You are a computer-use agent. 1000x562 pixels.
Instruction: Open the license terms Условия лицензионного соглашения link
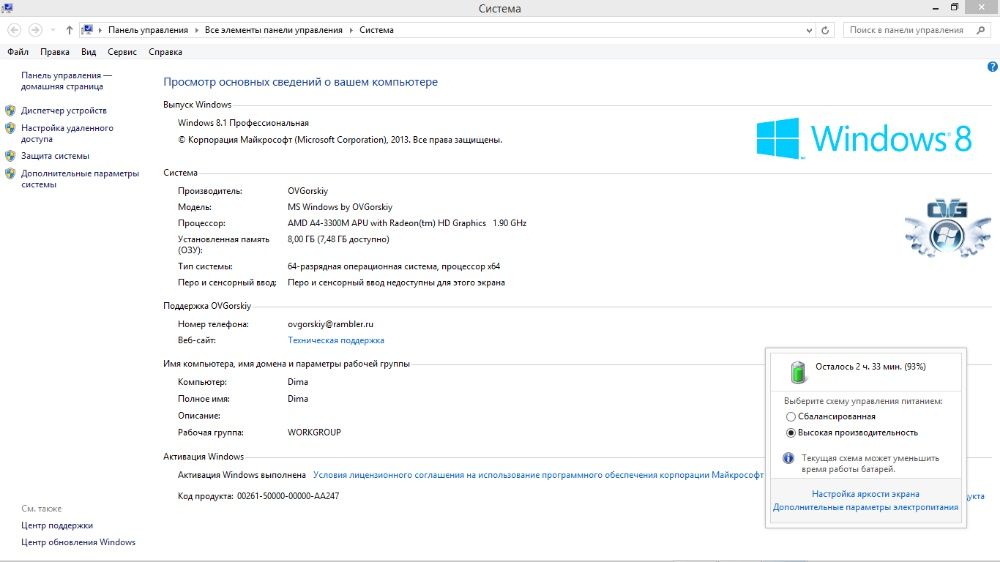[538, 475]
